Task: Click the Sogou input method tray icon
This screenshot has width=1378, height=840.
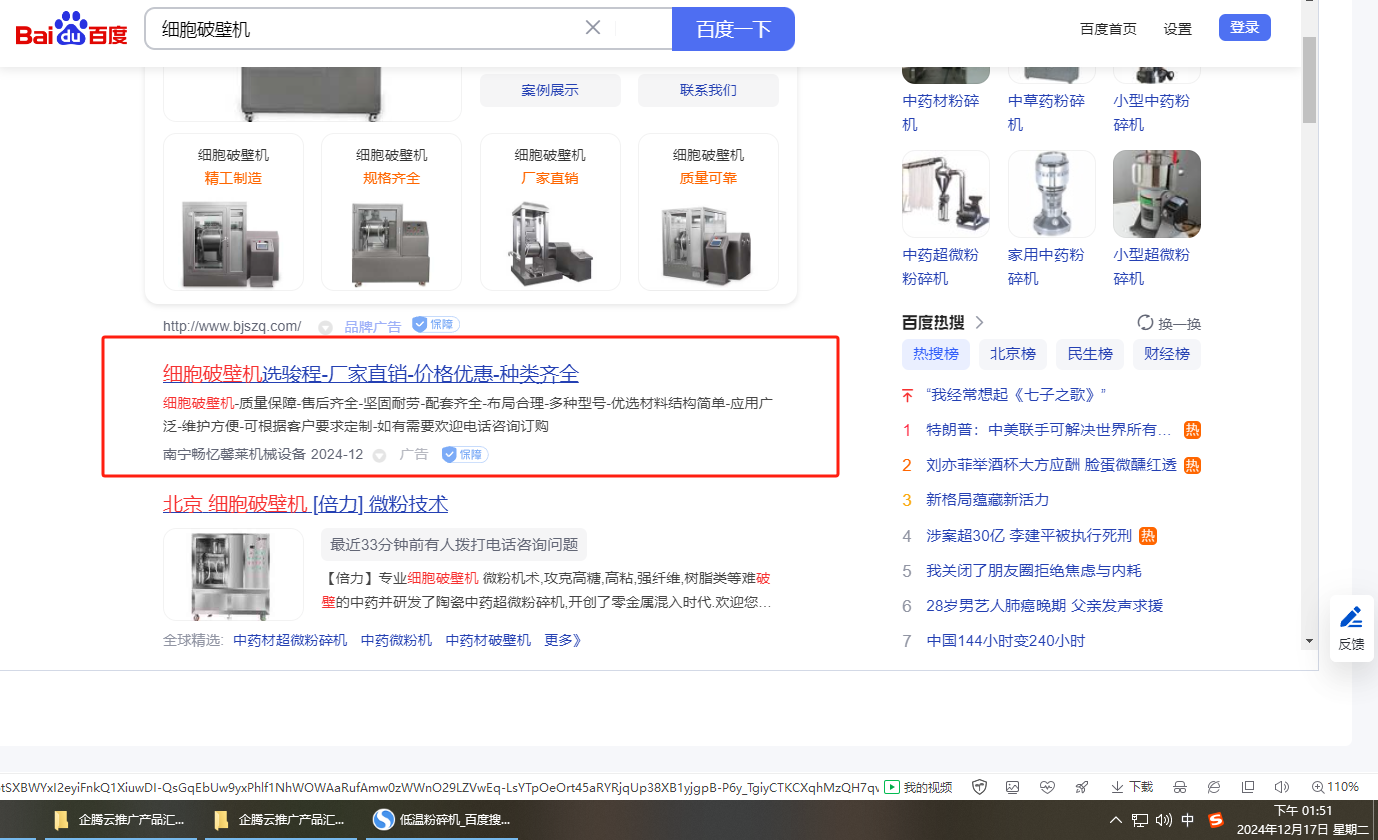Action: point(1216,820)
